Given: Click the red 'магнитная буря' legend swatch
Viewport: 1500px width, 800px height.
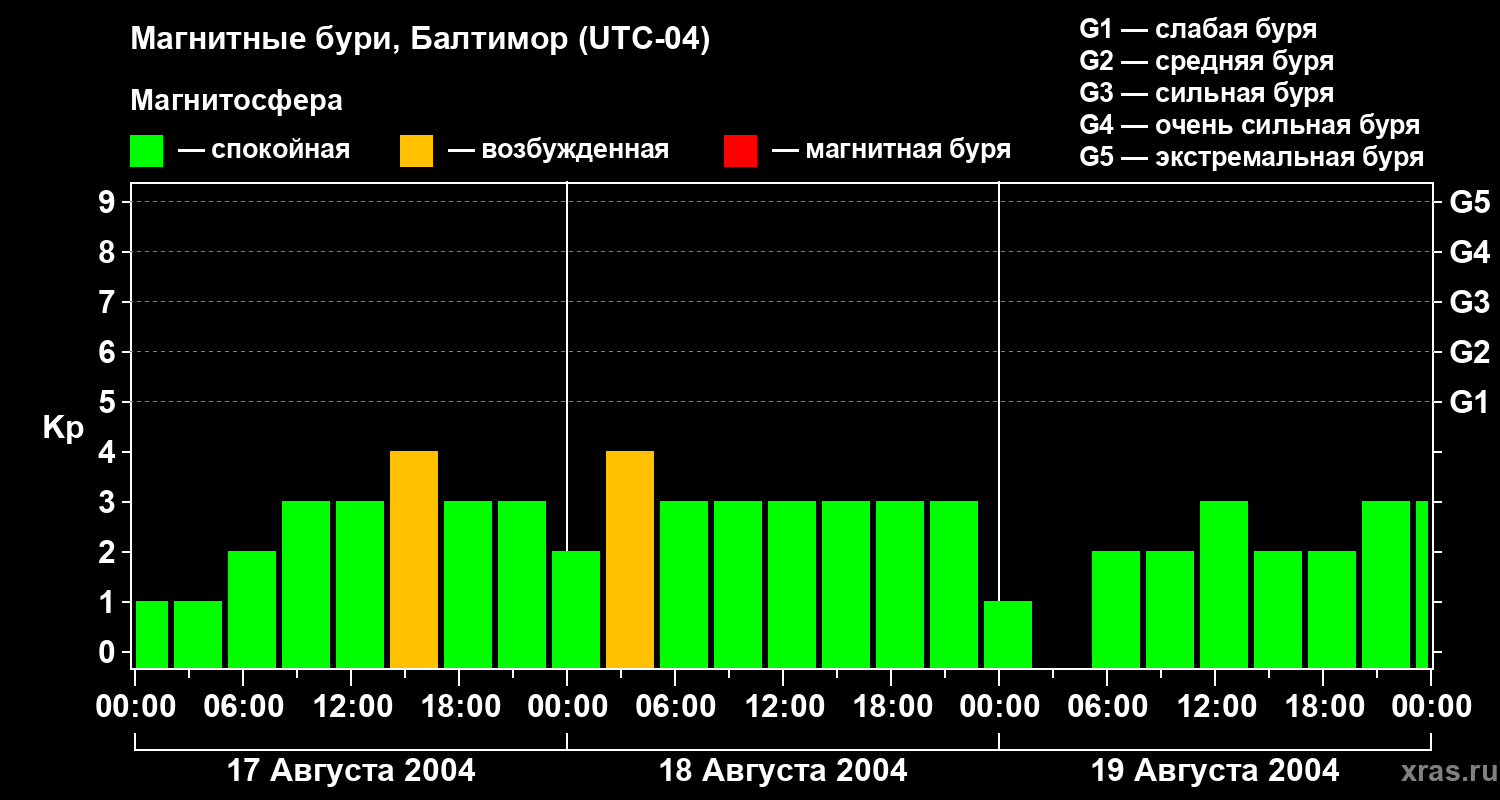Looking at the screenshot, I should (x=740, y=151).
